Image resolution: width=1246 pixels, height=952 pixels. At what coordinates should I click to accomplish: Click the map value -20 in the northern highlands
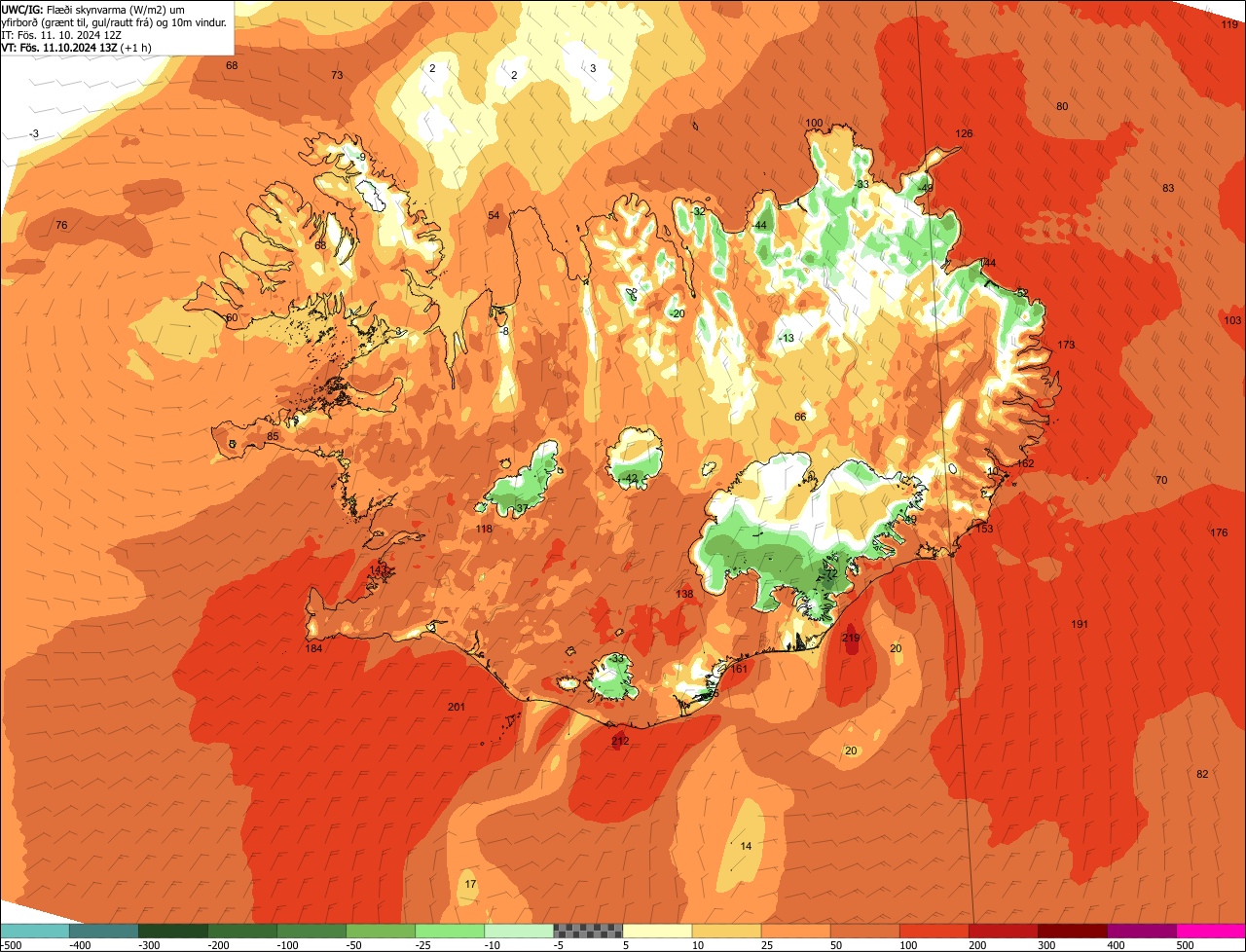pos(677,313)
